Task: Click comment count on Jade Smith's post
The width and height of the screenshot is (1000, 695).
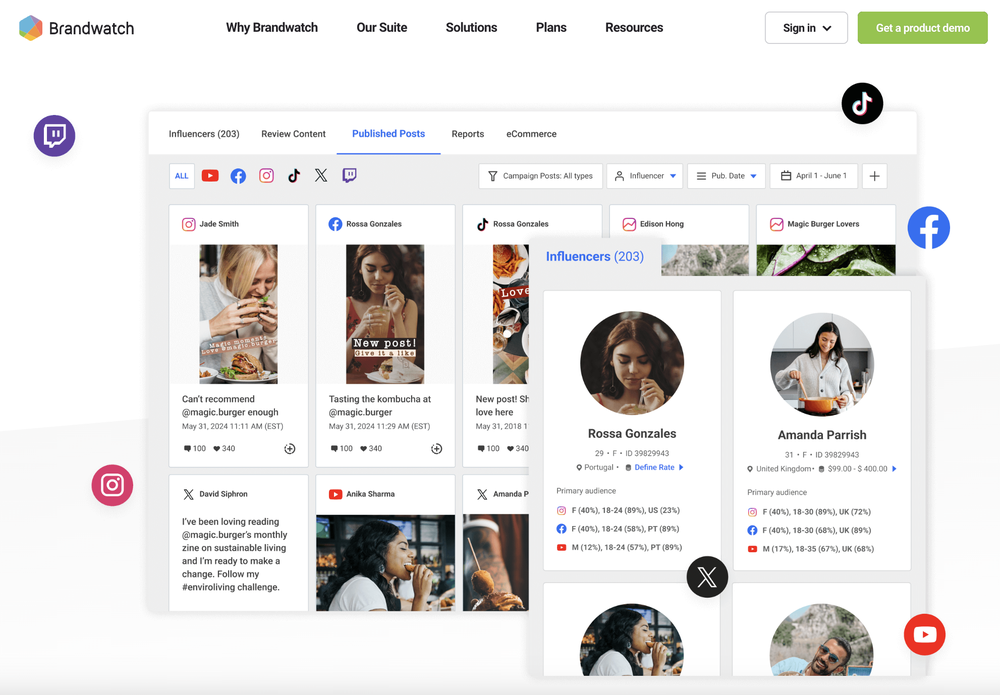Action: [195, 449]
